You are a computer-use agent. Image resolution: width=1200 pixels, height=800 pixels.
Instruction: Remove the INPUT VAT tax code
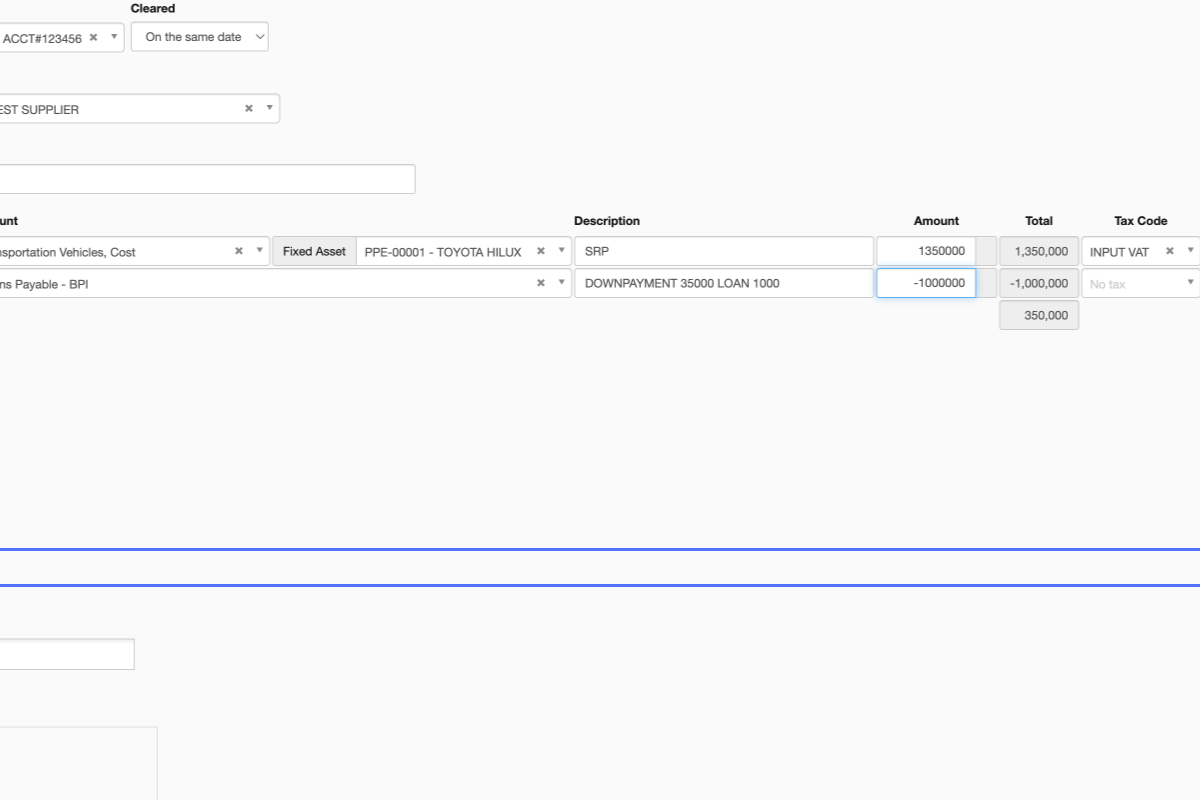(1169, 252)
